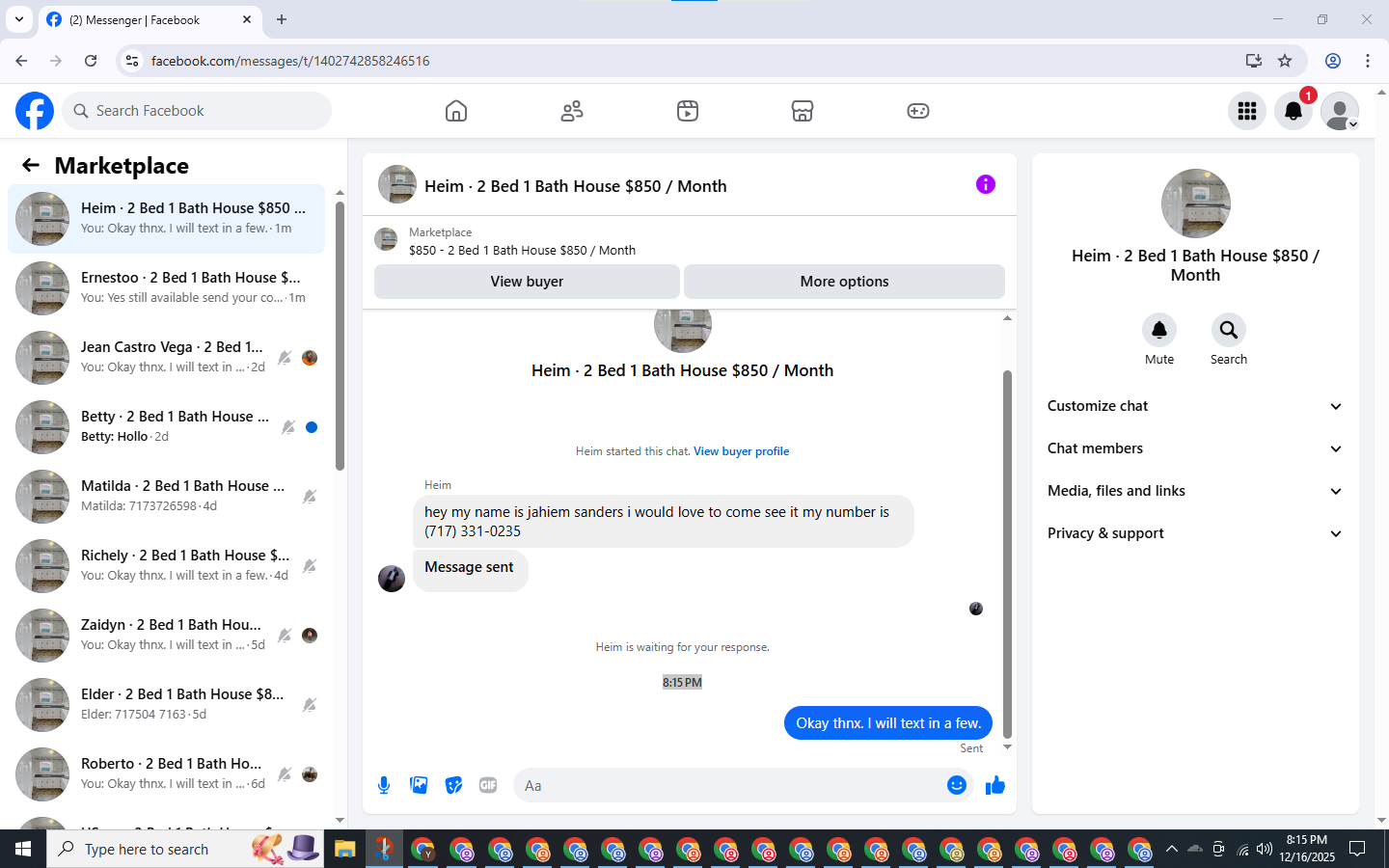Open the GIF picker
The height and width of the screenshot is (868, 1389).
488,785
